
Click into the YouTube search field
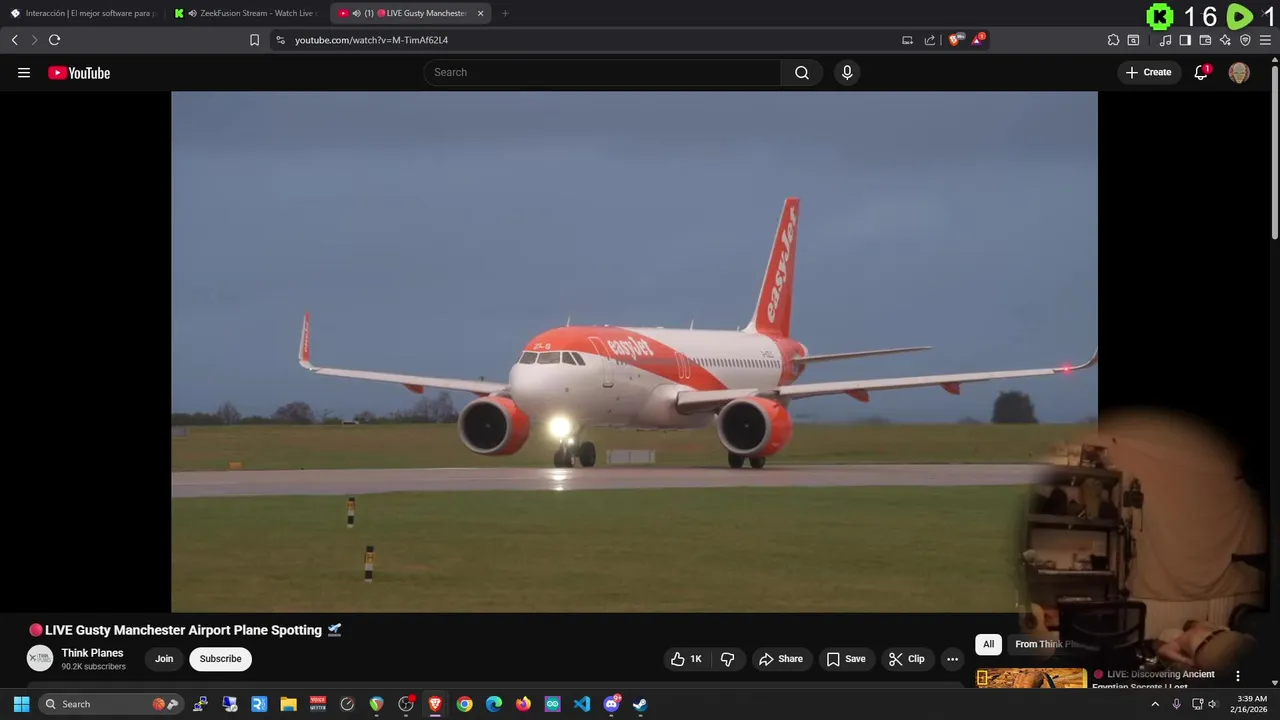click(602, 72)
